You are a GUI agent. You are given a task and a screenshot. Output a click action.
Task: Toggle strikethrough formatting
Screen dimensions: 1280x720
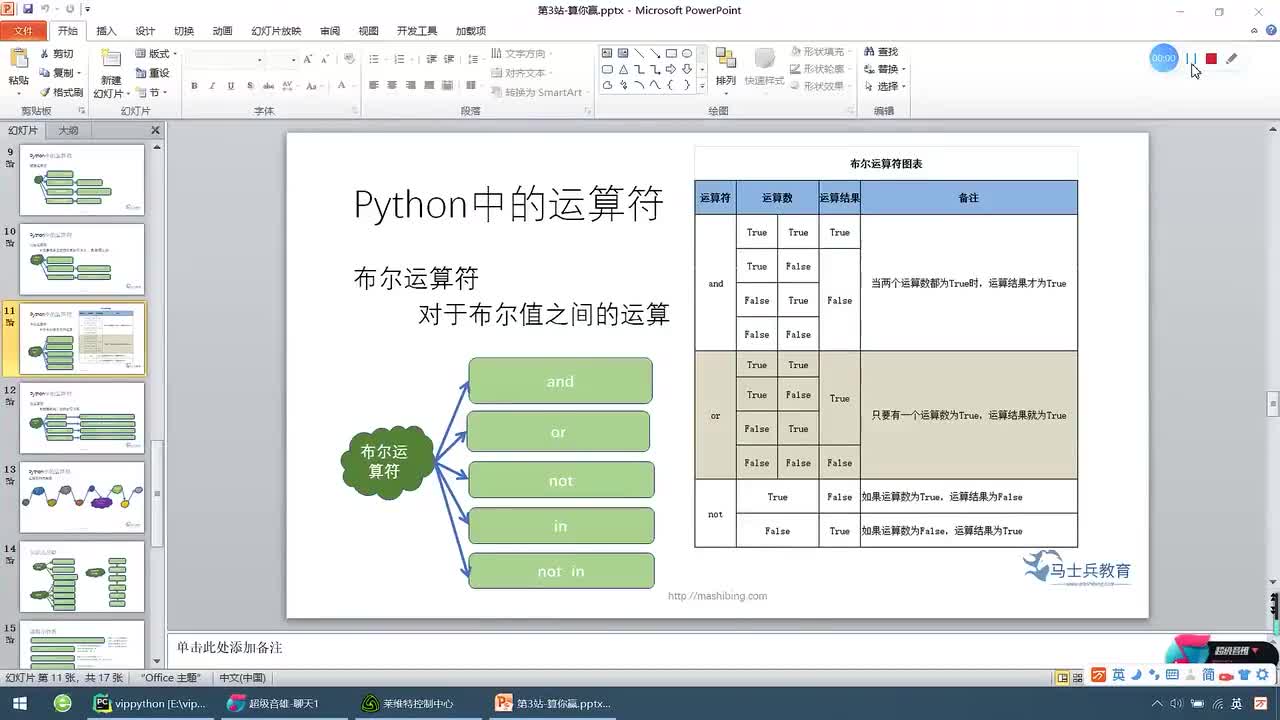(269, 86)
